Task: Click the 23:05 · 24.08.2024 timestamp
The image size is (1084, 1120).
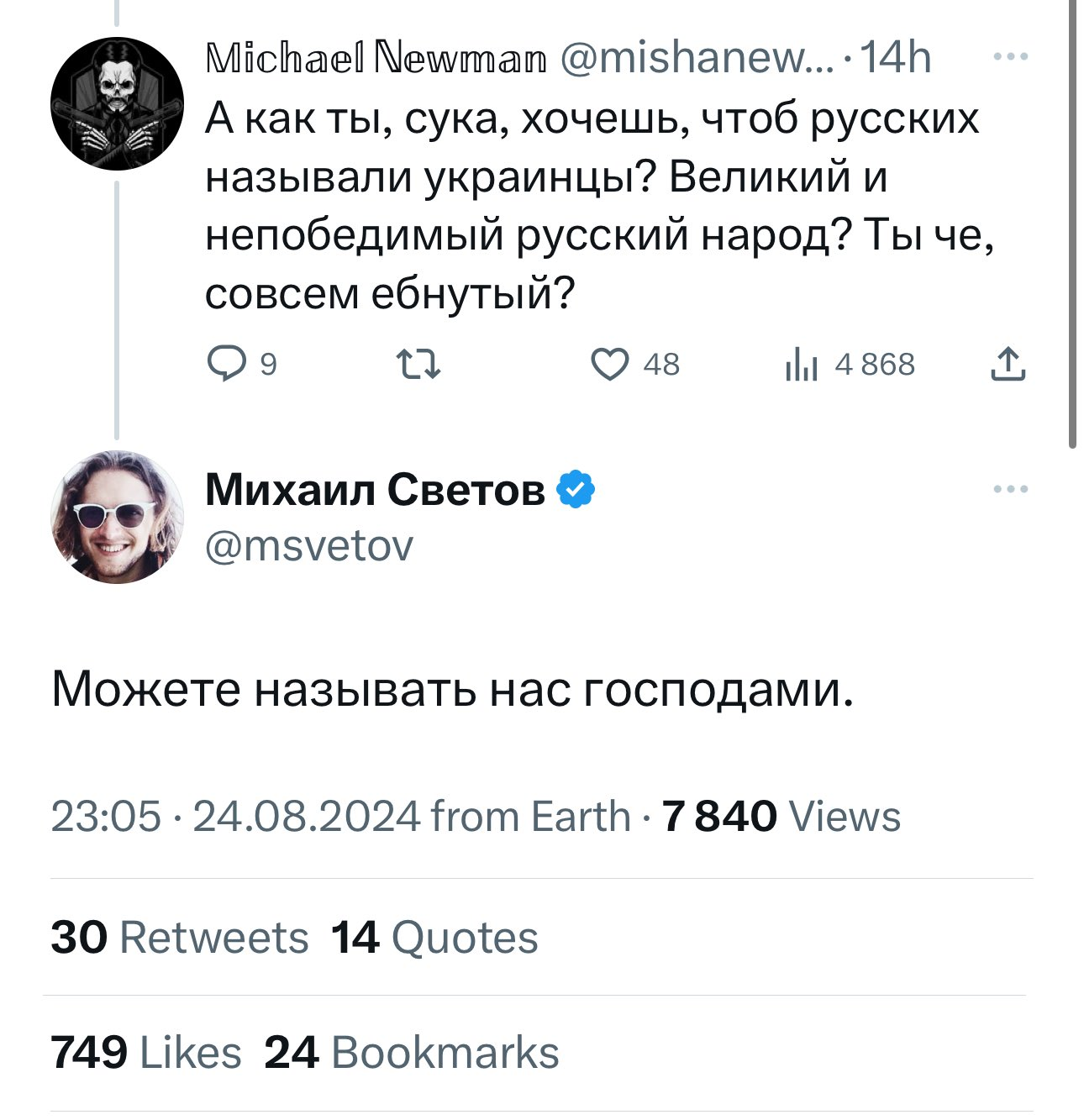Action: pyautogui.click(x=235, y=816)
